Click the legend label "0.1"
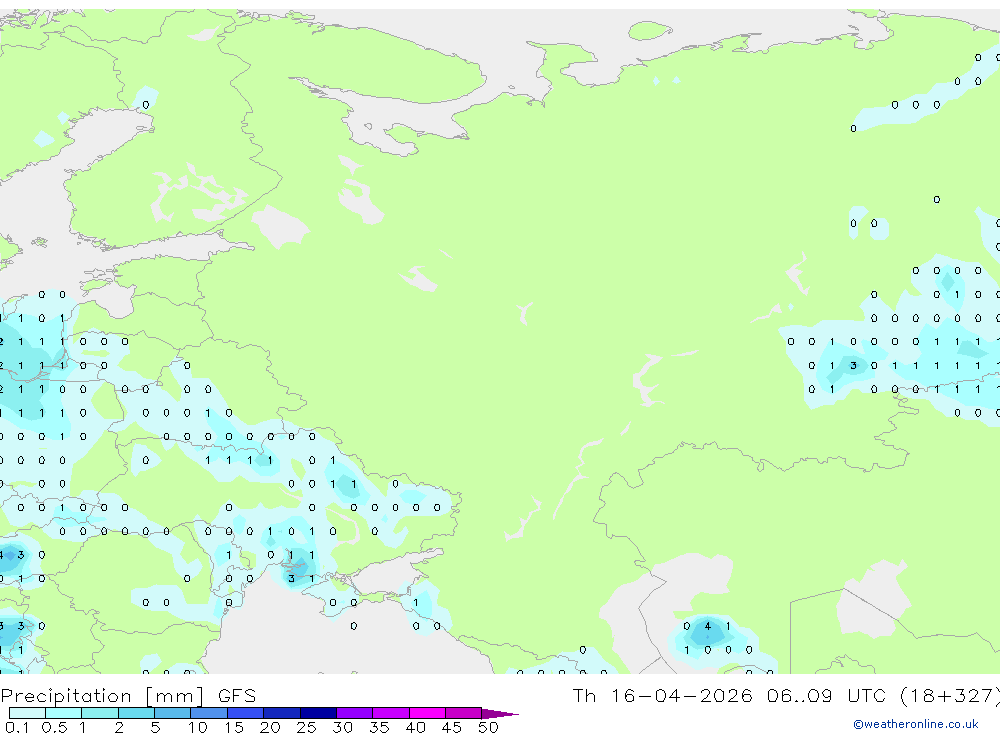Viewport: 1000px width, 733px height. pyautogui.click(x=17, y=727)
